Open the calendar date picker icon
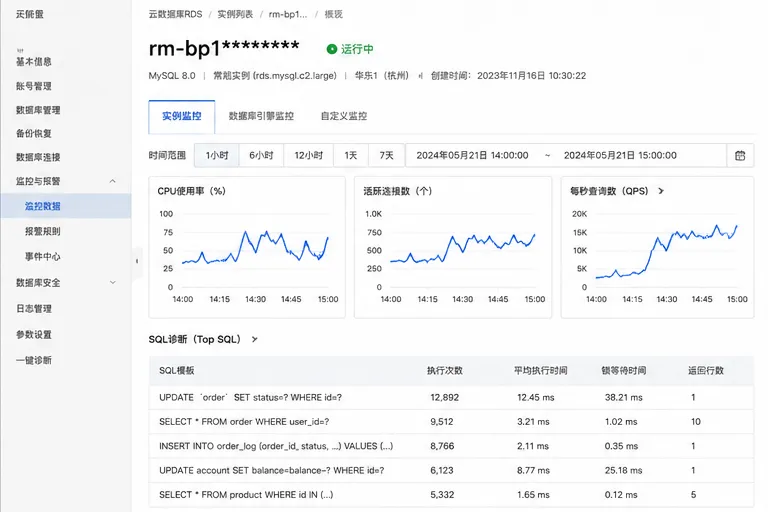The width and height of the screenshot is (768, 512). click(740, 155)
